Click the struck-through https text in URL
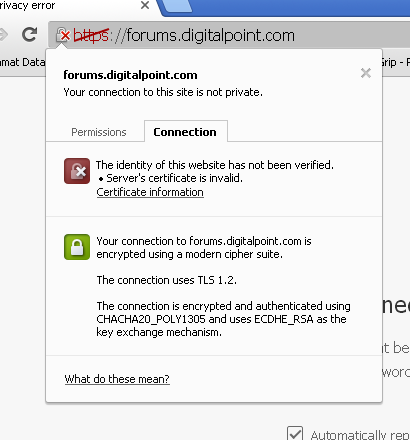Viewport: 410px width, 440px height. (91, 35)
